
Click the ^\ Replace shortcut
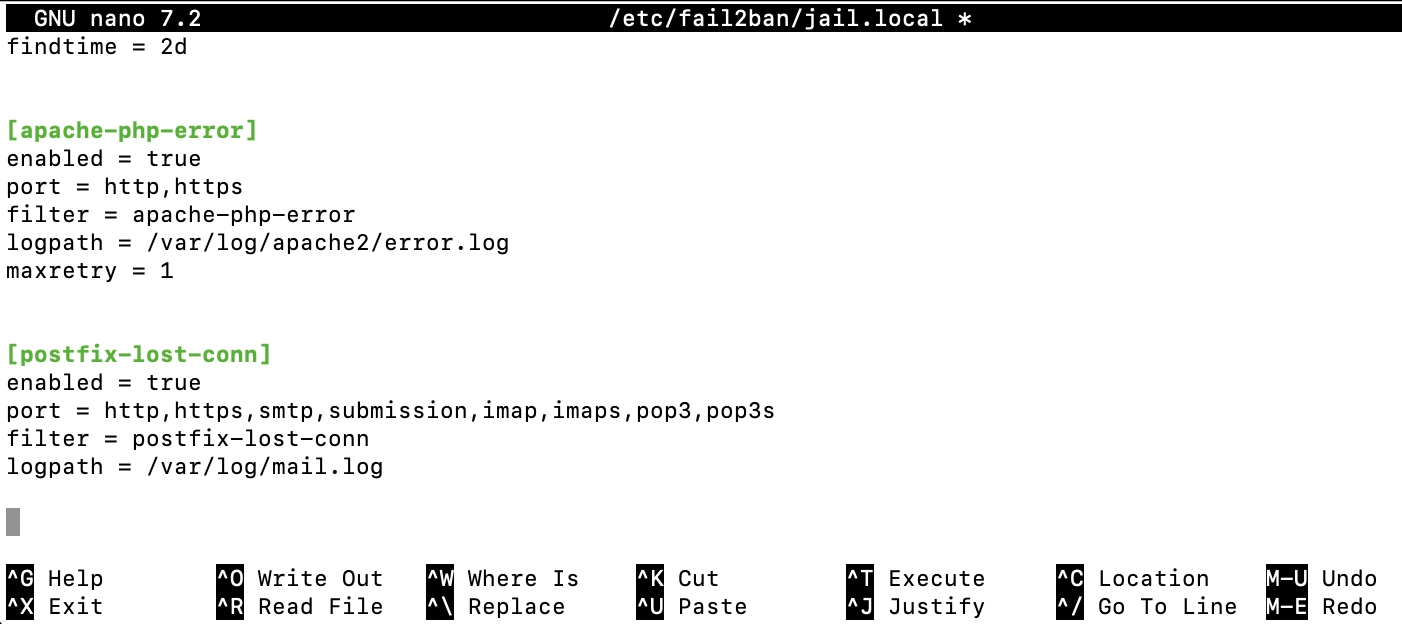(495, 607)
